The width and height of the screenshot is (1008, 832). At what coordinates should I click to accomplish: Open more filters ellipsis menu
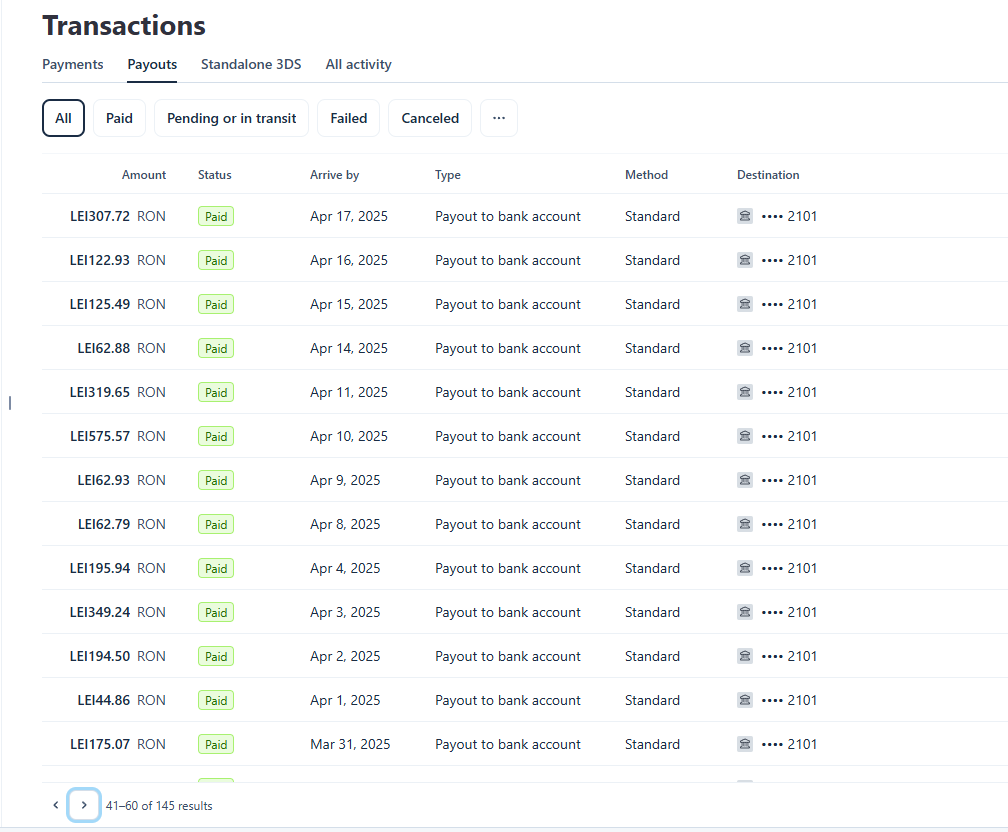coord(499,118)
